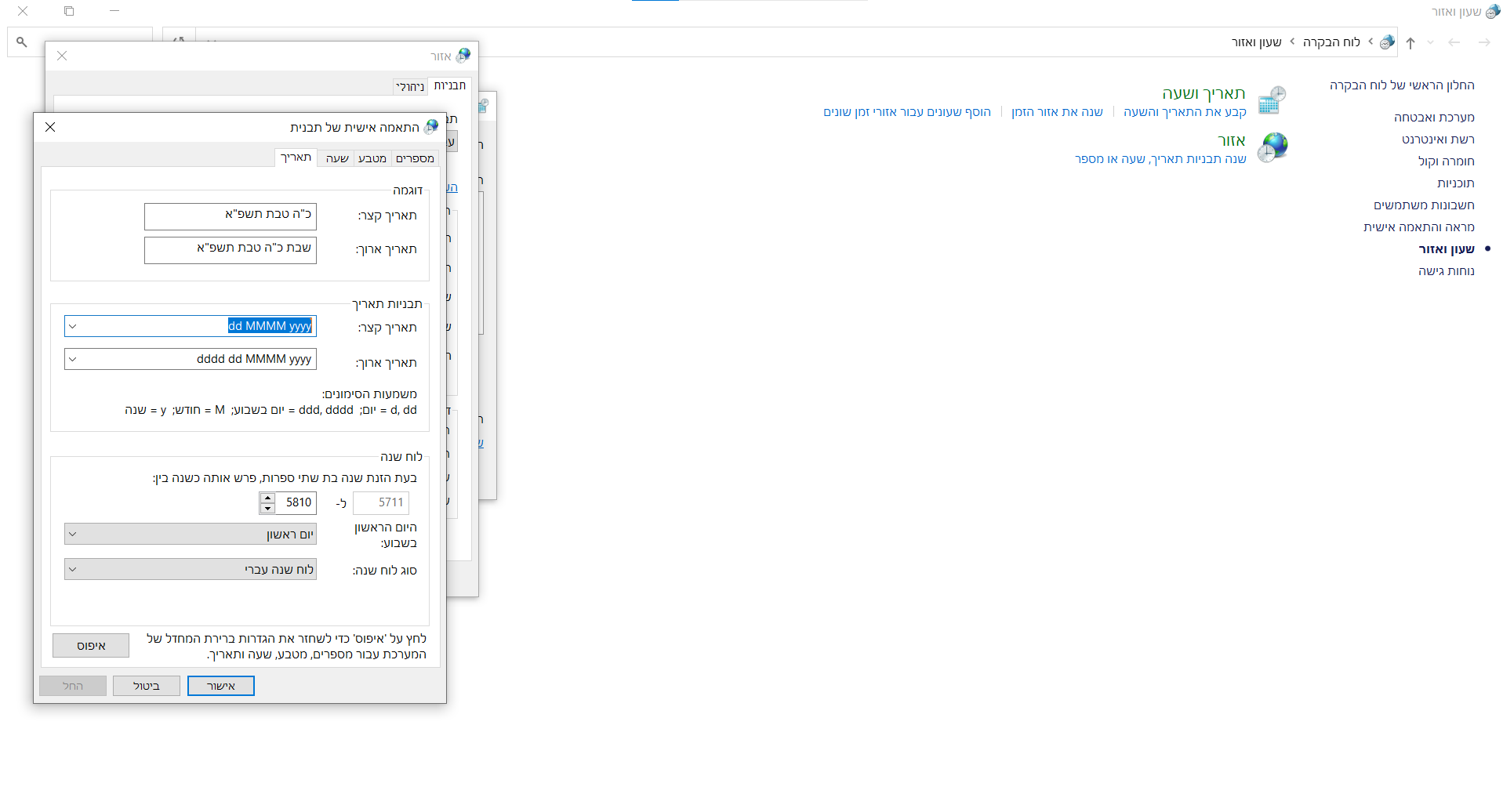Click the Region (אזור) globe icon in Control Panel
The height and width of the screenshot is (812, 1503).
[x=1272, y=147]
